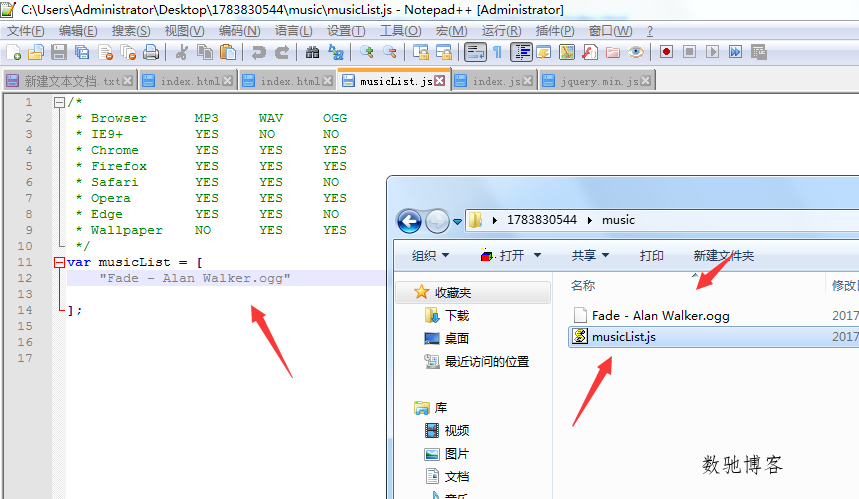Toggle file monitoring eye icon
The height and width of the screenshot is (499, 859).
(636, 53)
